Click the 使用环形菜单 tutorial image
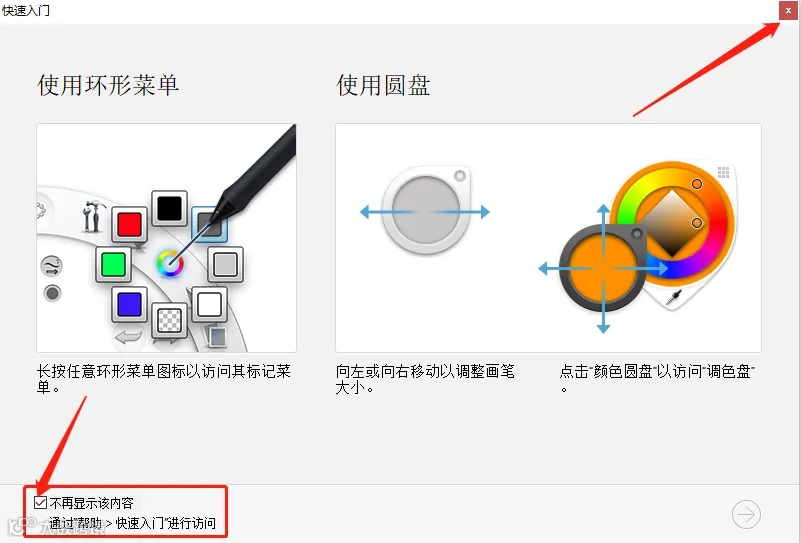This screenshot has height=543, width=801. click(x=167, y=238)
